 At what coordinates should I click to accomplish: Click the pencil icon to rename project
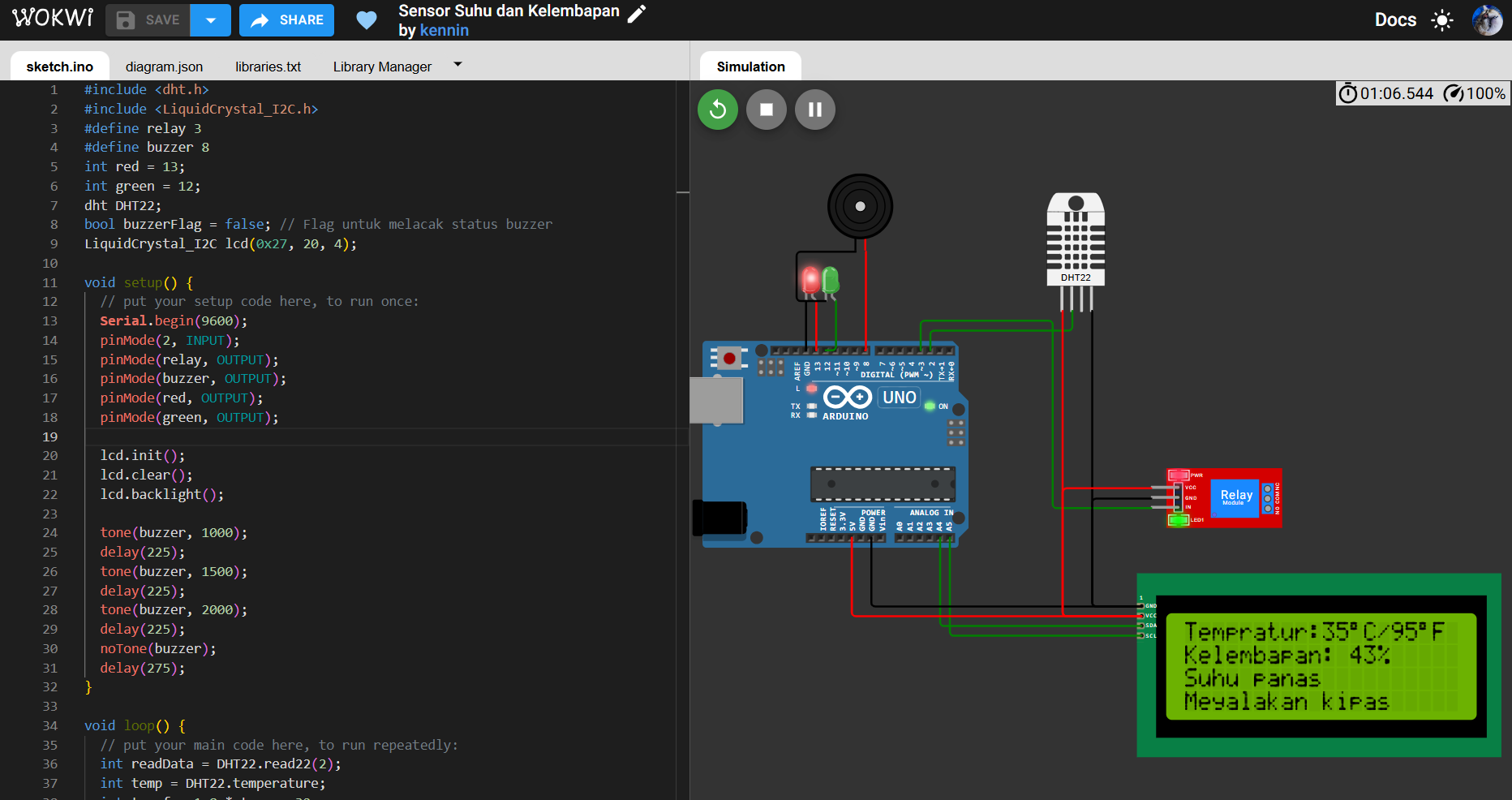638,13
